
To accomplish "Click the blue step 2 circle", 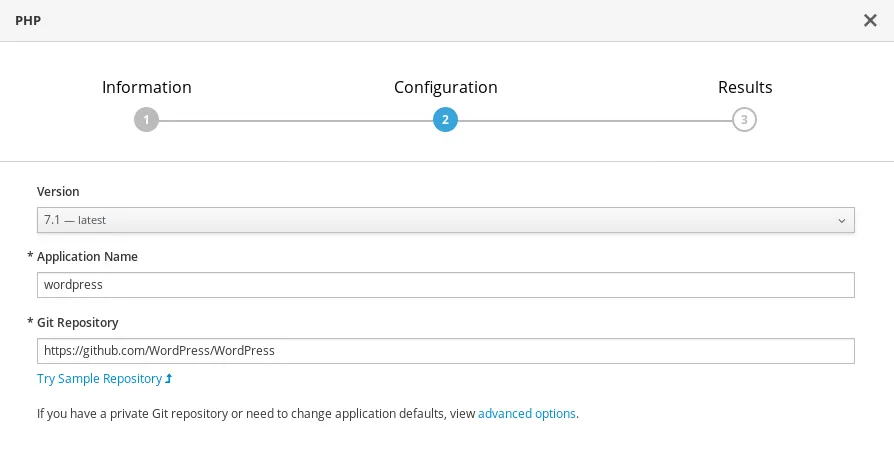I will (x=445, y=120).
